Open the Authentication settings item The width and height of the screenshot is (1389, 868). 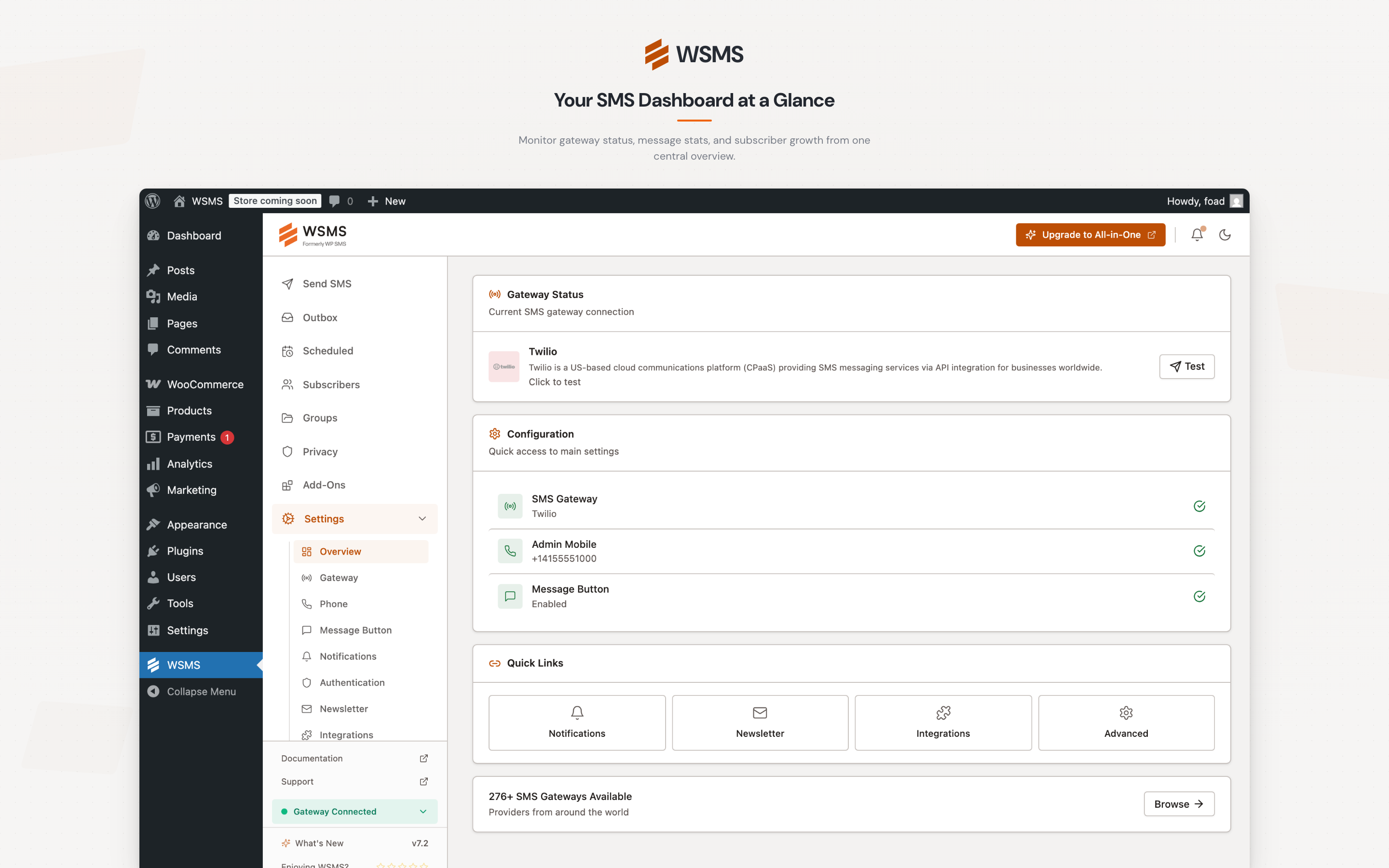click(x=352, y=682)
